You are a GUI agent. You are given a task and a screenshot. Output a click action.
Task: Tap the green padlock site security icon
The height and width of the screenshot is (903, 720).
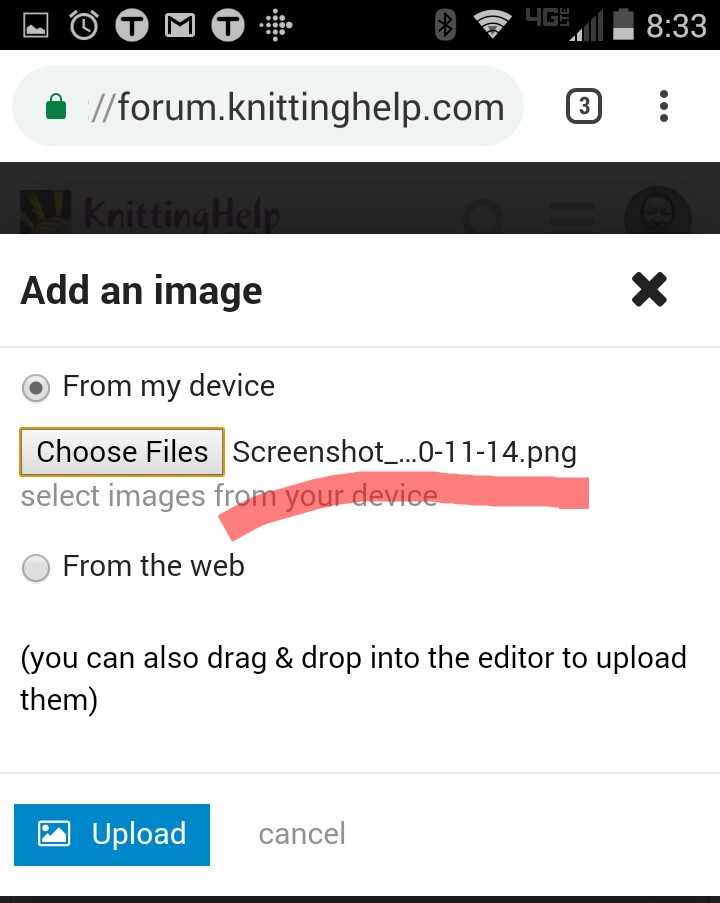click(x=56, y=106)
